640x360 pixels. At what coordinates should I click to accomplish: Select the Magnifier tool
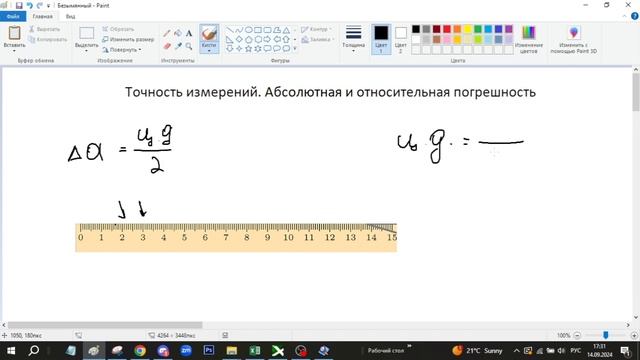[189, 47]
